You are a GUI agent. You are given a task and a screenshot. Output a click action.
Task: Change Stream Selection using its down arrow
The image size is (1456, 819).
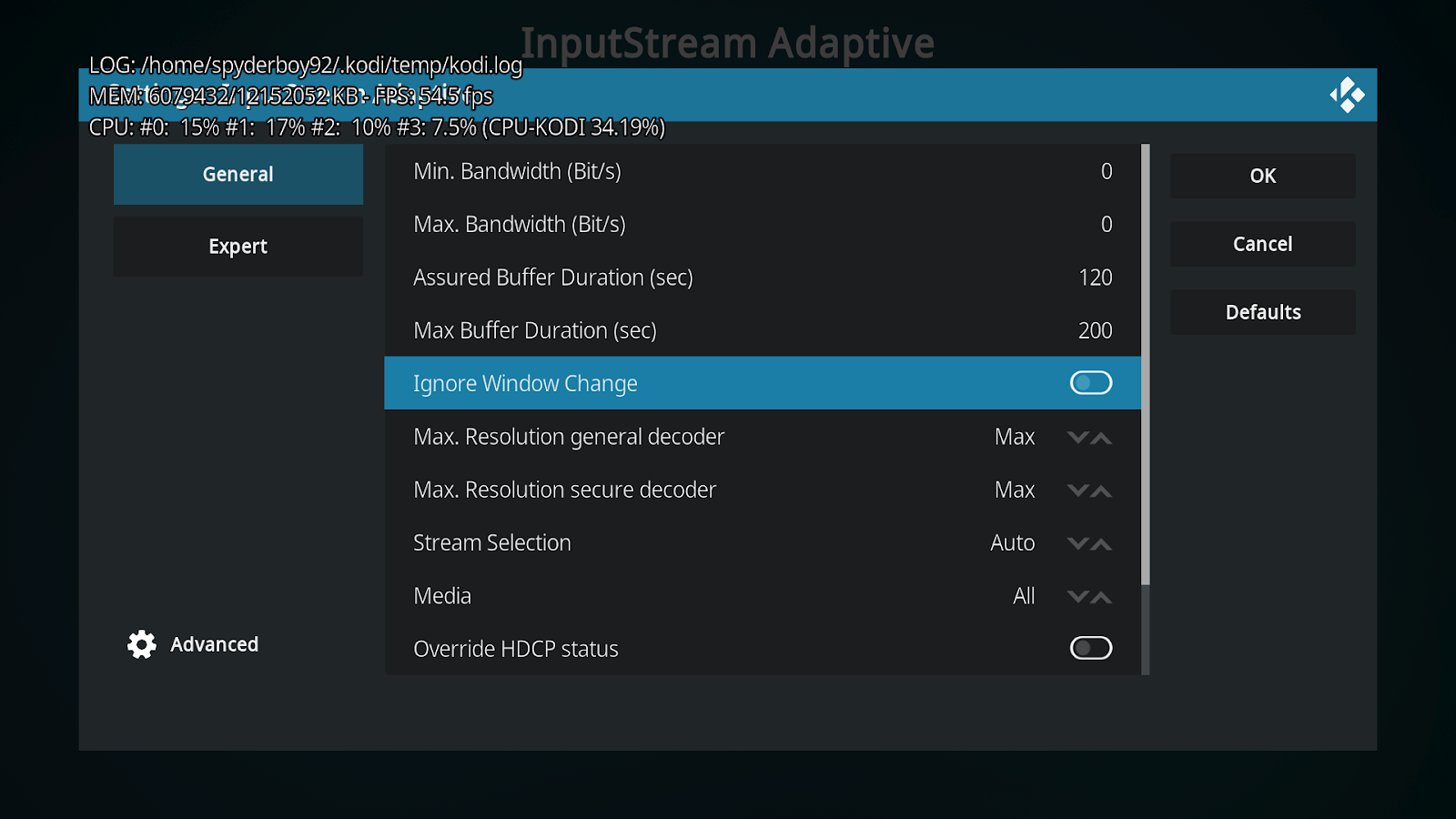coord(1077,543)
